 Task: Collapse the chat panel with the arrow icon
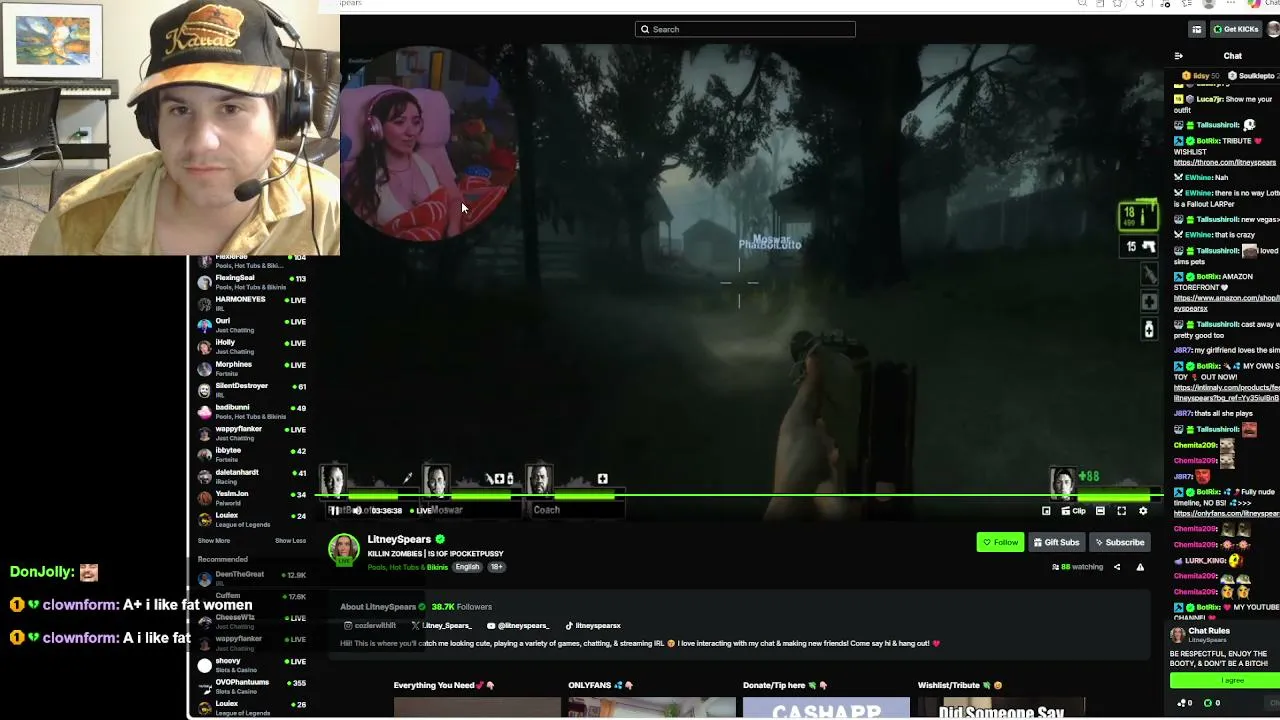coord(1179,56)
